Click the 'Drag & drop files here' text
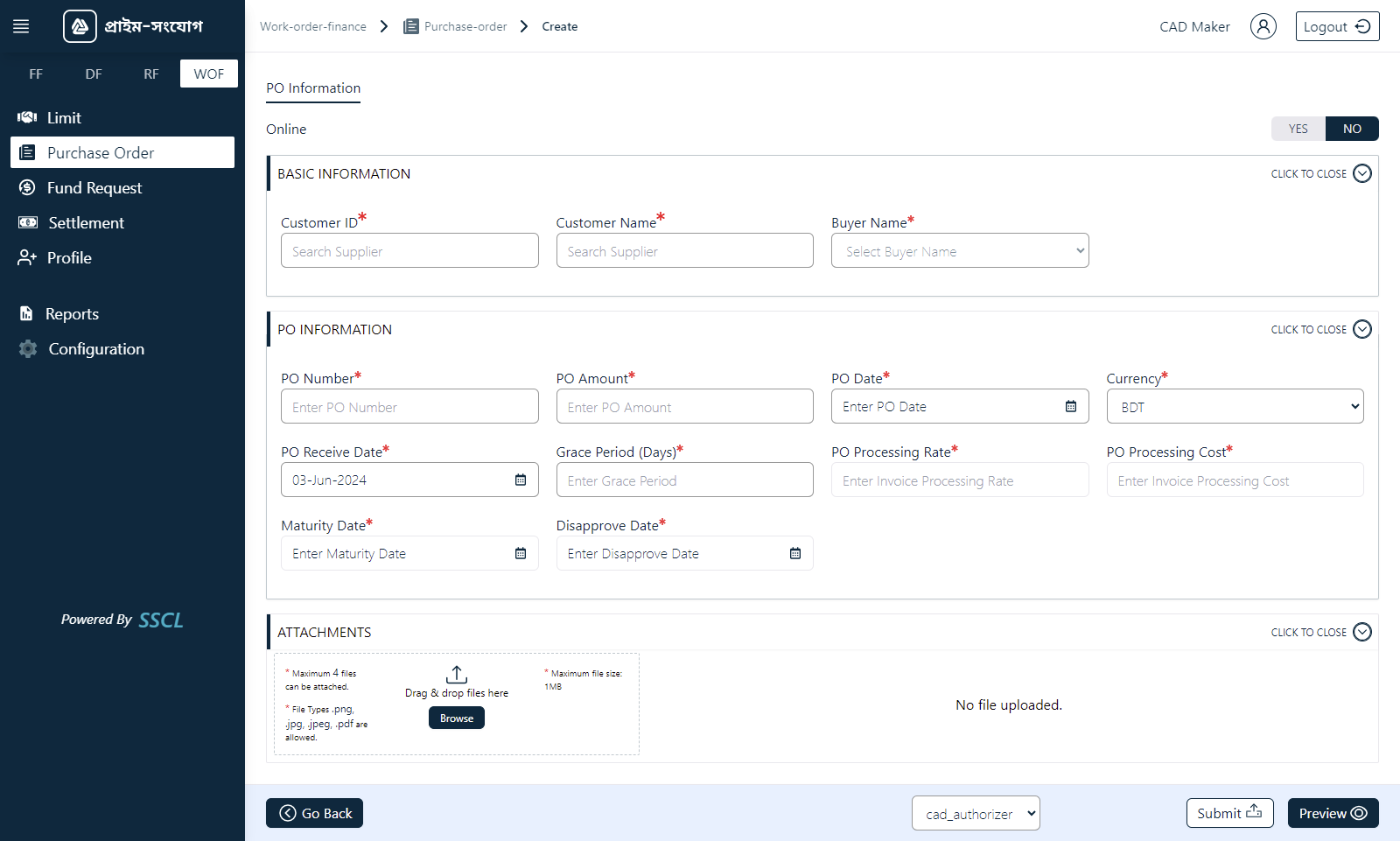Image resolution: width=1400 pixels, height=841 pixels. [x=457, y=693]
